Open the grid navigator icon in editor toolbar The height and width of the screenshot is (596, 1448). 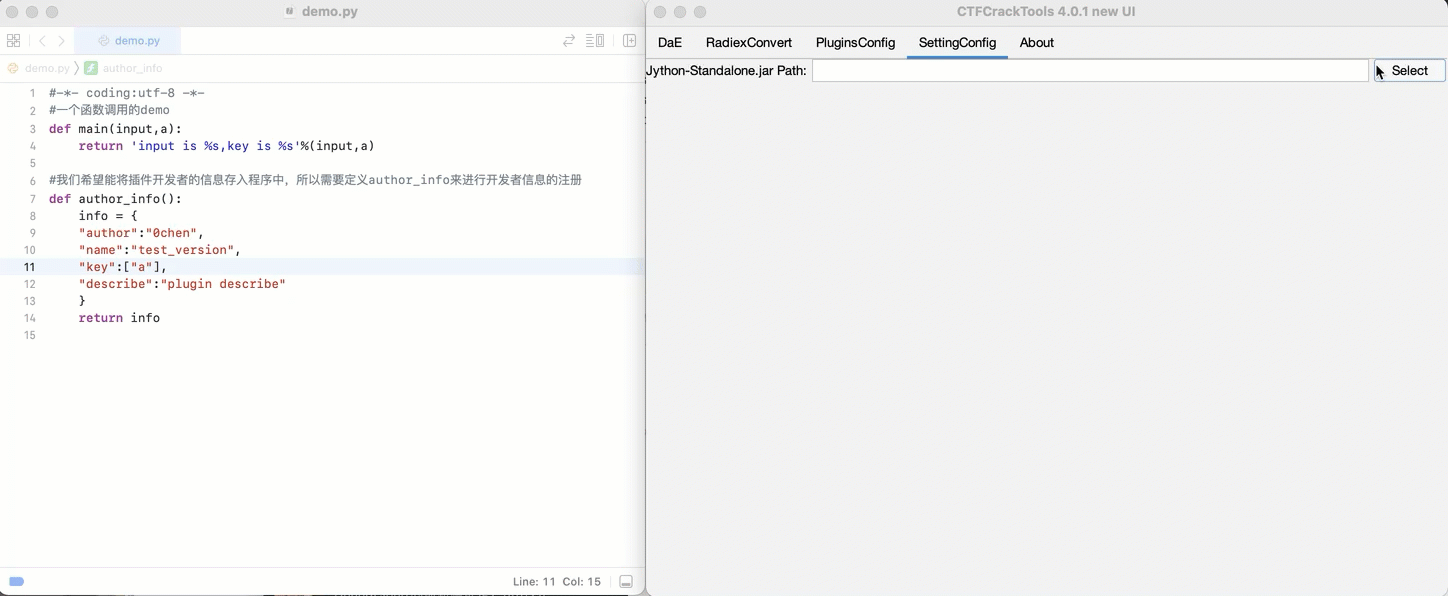(x=13, y=41)
